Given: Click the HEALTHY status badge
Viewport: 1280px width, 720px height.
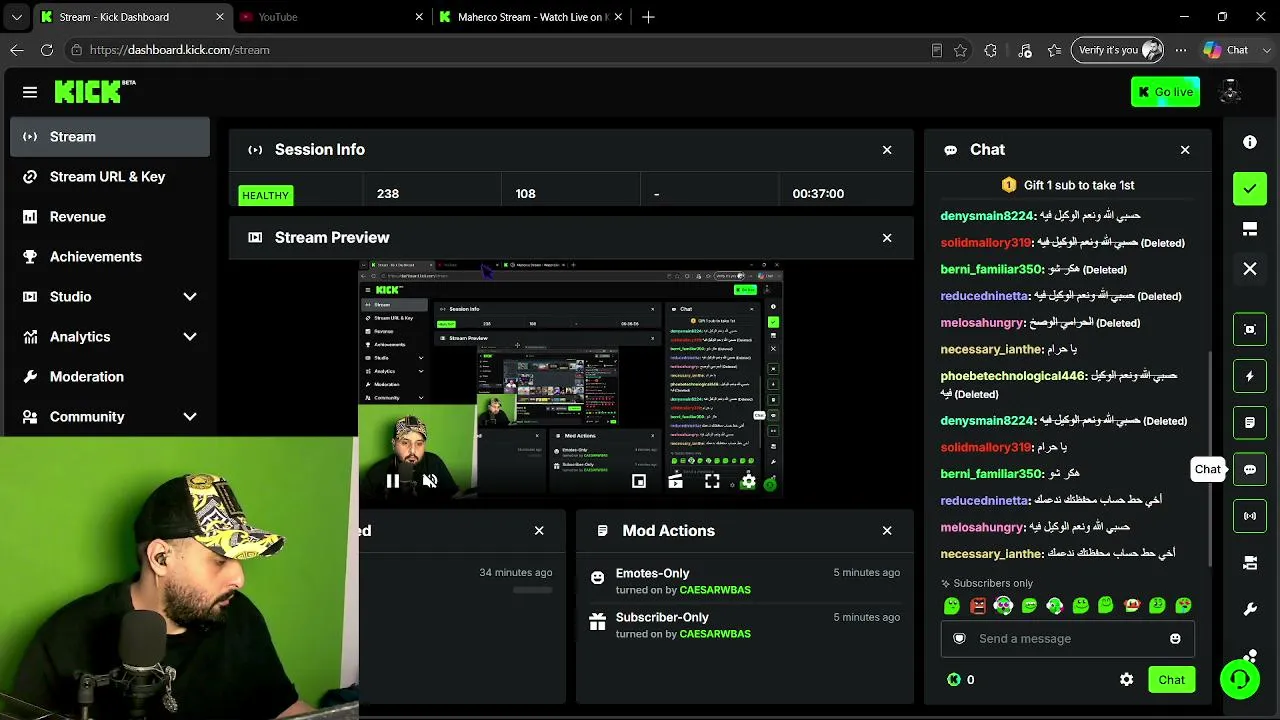Looking at the screenshot, I should pos(265,195).
